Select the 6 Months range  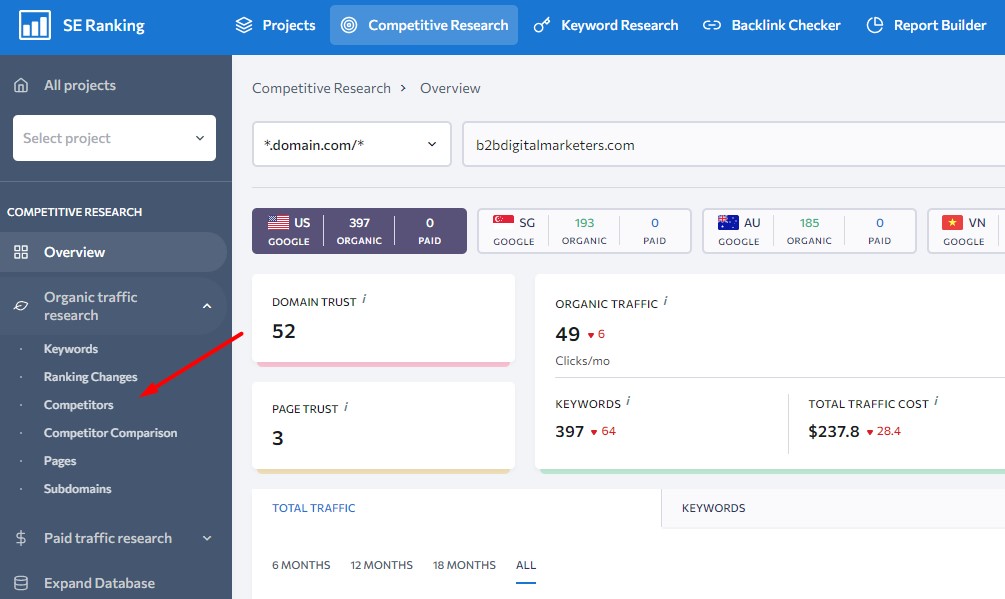(x=301, y=565)
